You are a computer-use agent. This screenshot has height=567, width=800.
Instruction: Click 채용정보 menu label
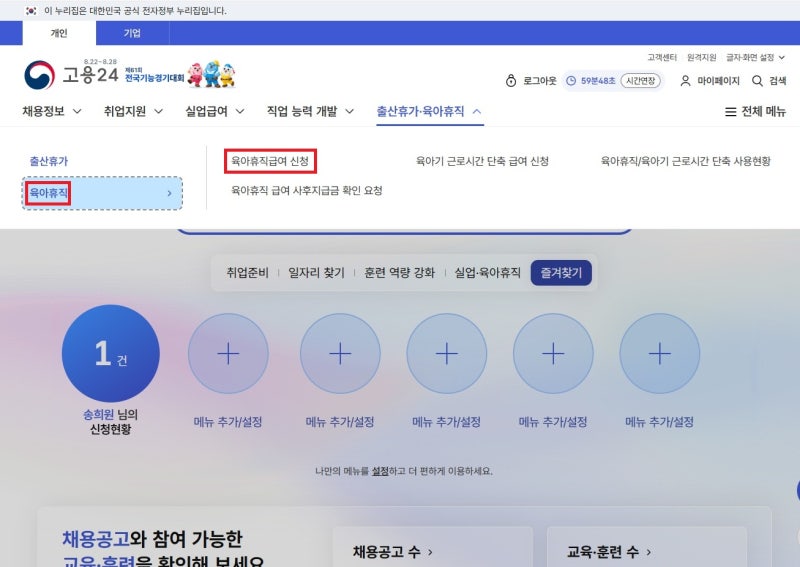coord(43,111)
